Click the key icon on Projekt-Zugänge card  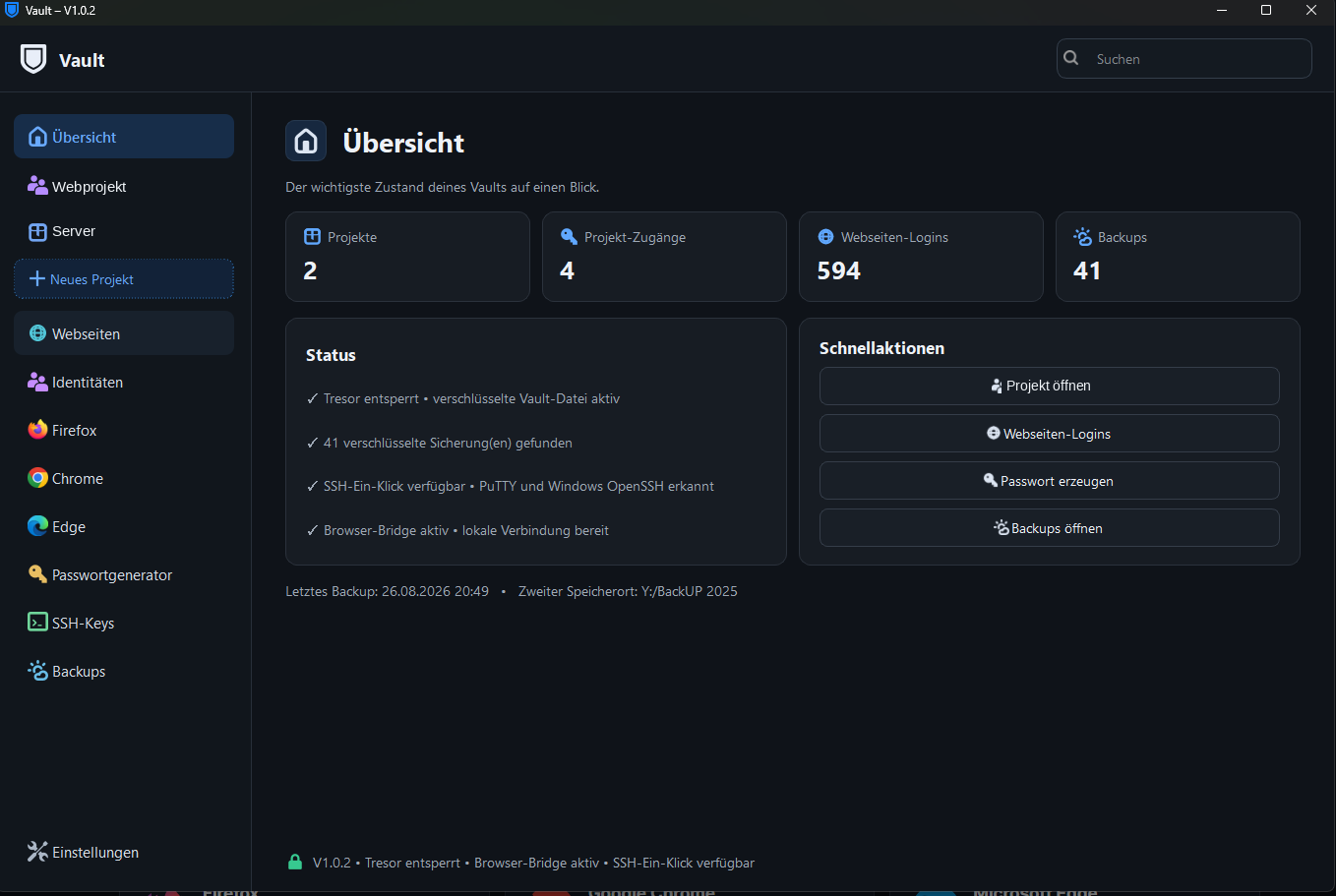(569, 237)
